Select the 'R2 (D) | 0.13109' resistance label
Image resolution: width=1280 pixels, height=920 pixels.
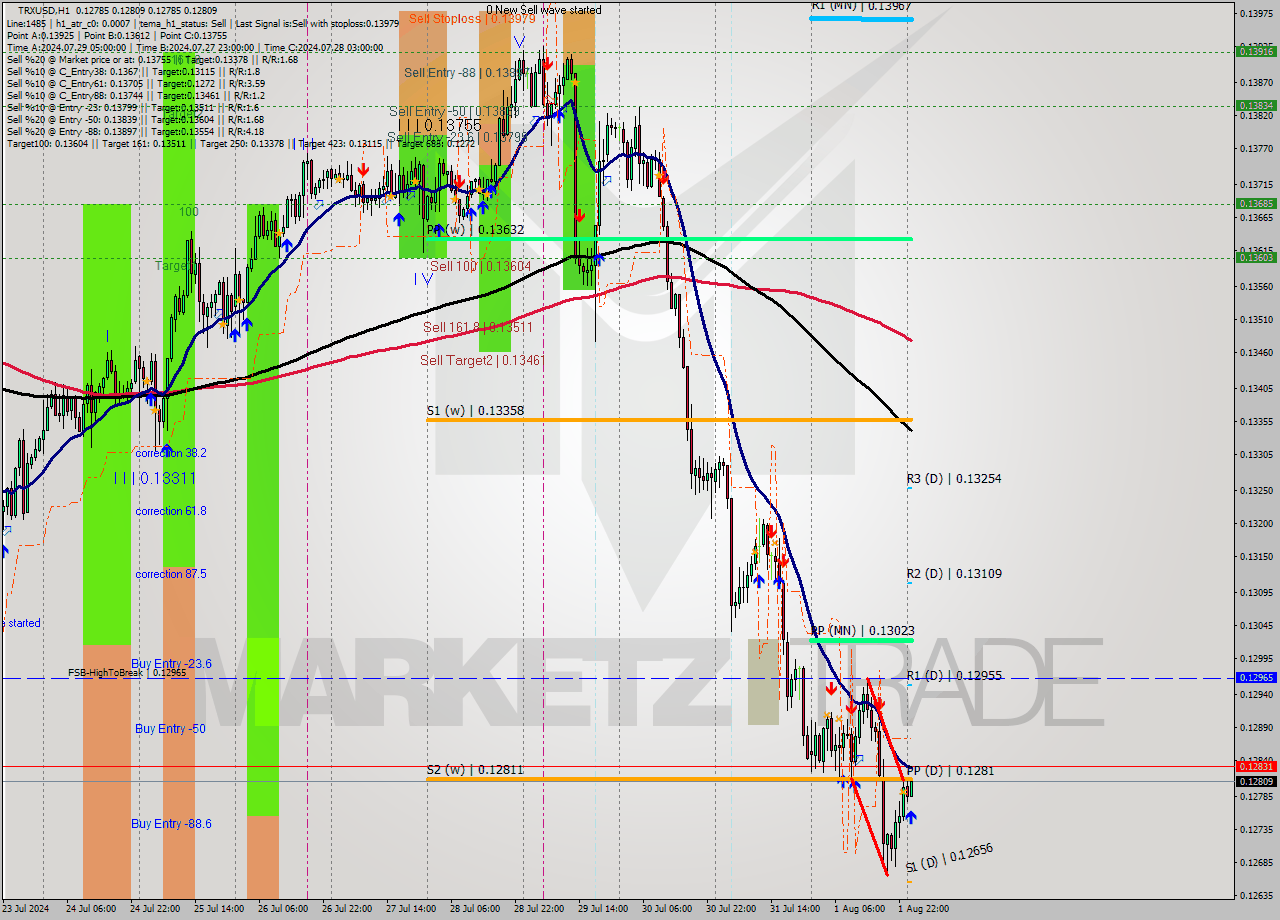[x=954, y=574]
